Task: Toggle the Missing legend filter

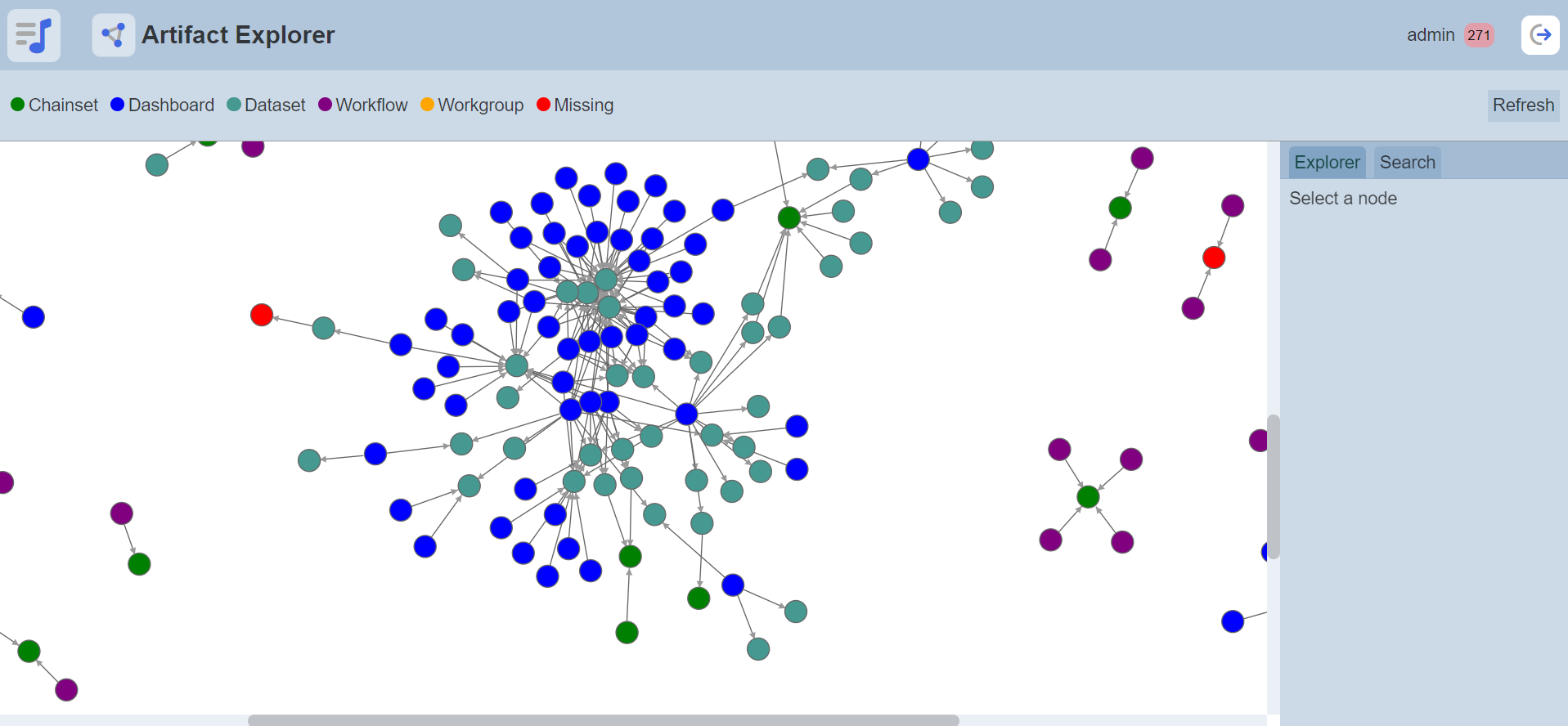Action: coord(575,105)
